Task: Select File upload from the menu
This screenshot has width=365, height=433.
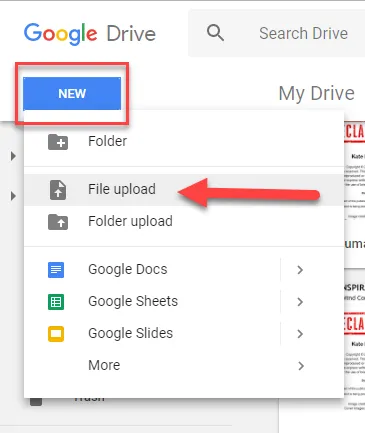Action: point(184,189)
